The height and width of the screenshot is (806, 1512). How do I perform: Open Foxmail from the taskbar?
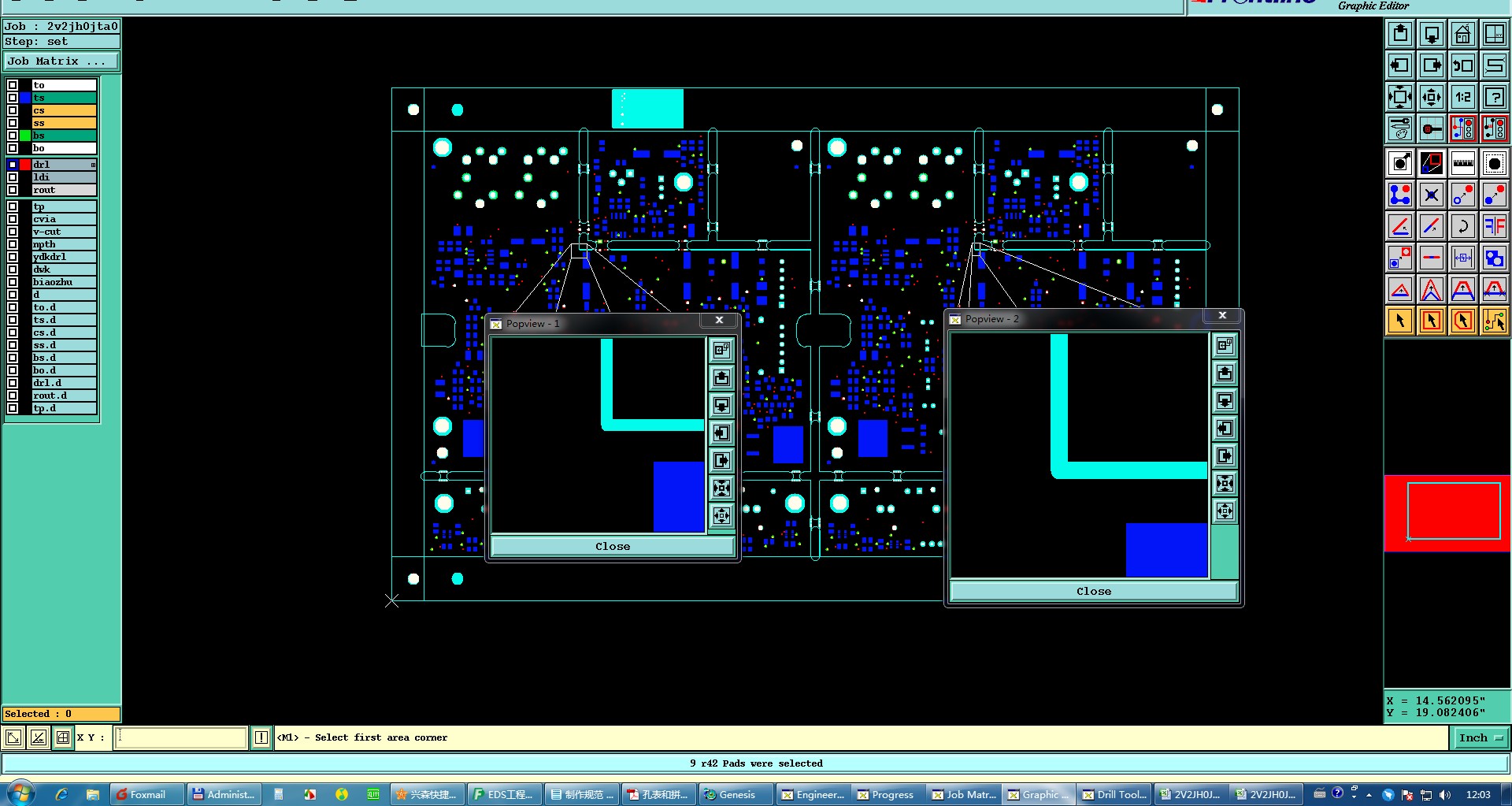coord(147,794)
